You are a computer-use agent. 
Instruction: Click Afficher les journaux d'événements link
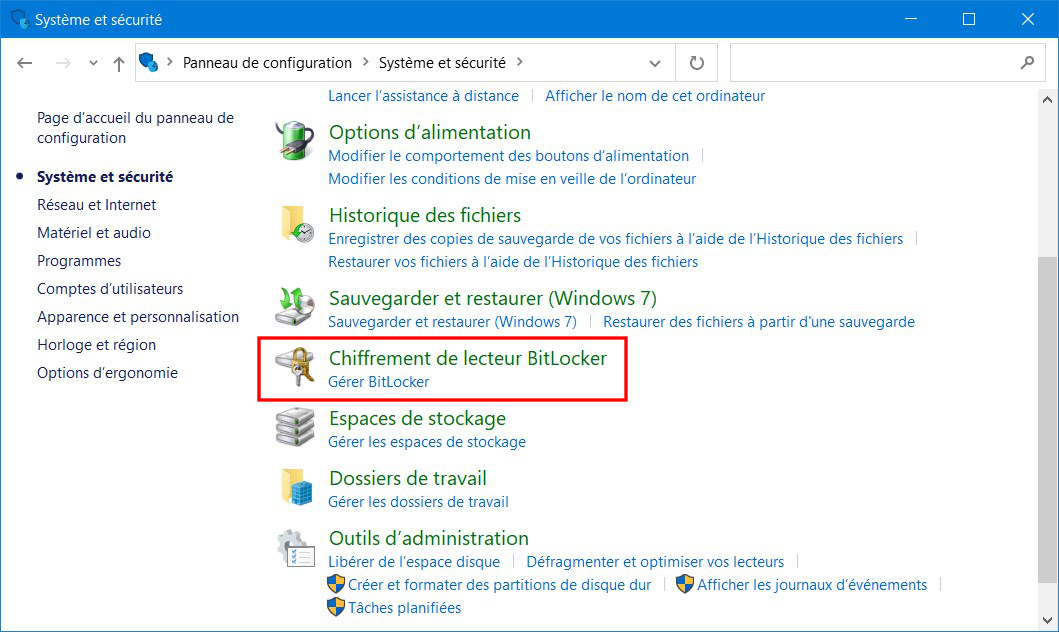coord(812,585)
